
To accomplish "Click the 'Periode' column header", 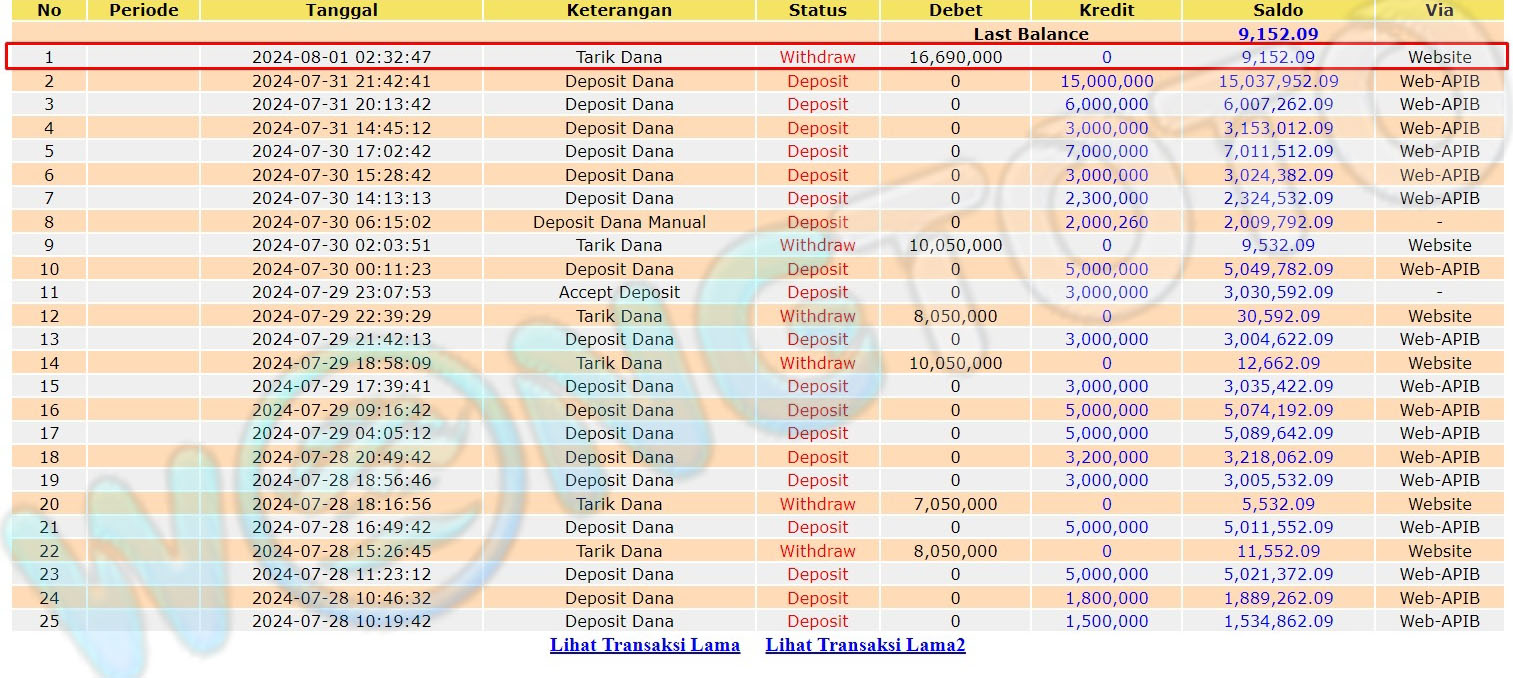I will pos(143,10).
